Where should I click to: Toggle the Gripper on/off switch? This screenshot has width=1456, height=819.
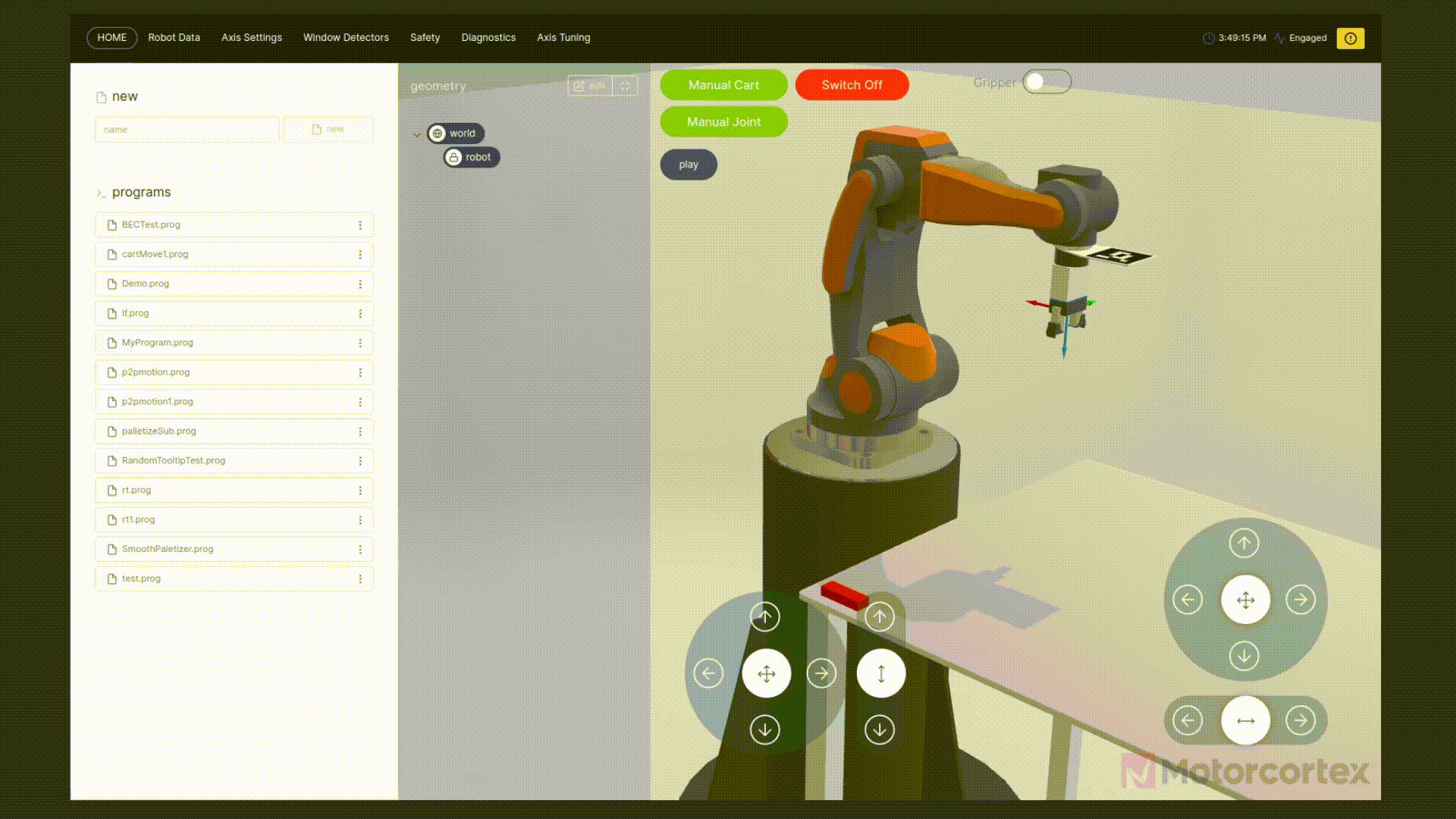1046,82
